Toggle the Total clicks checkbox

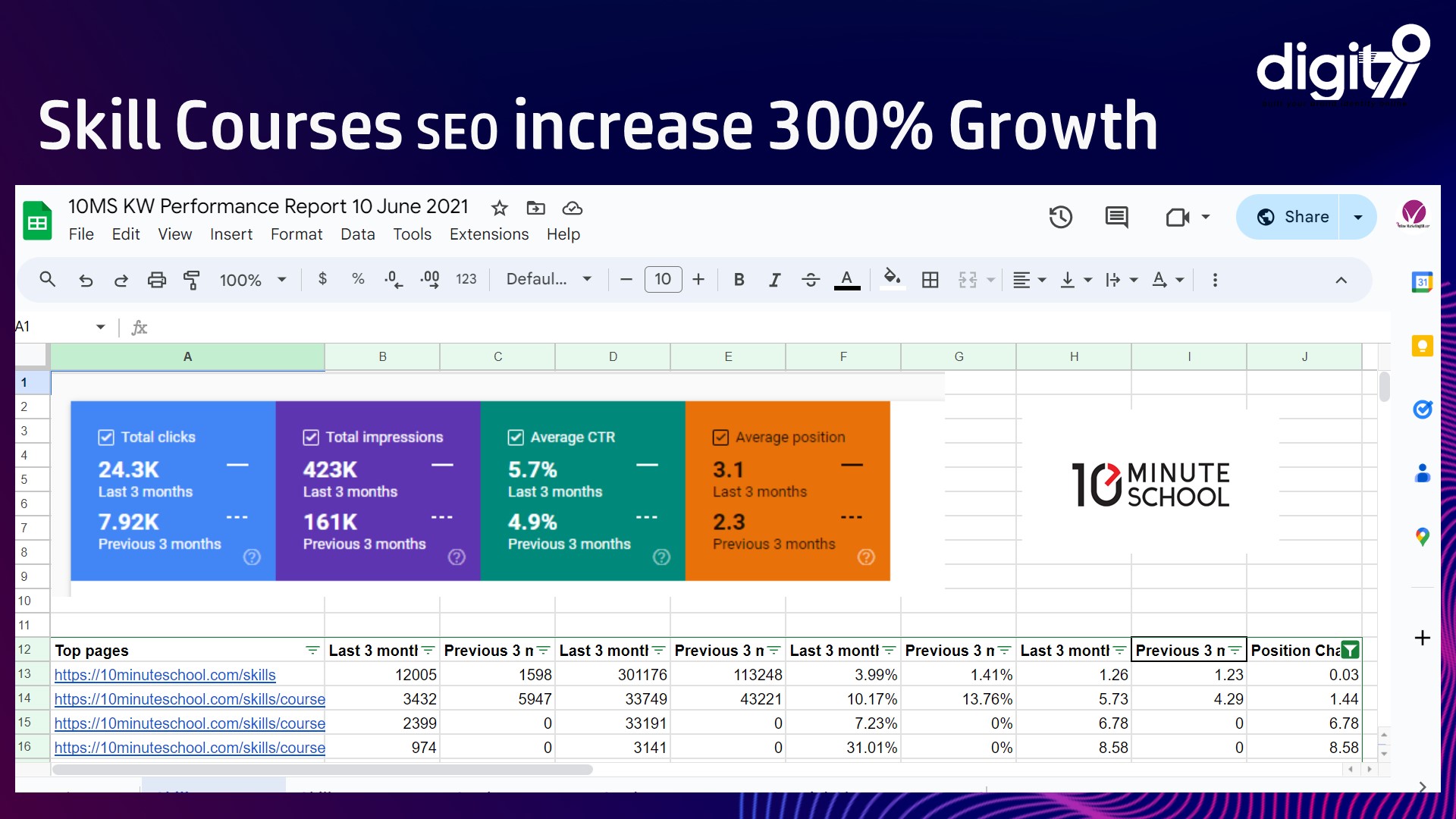click(106, 438)
